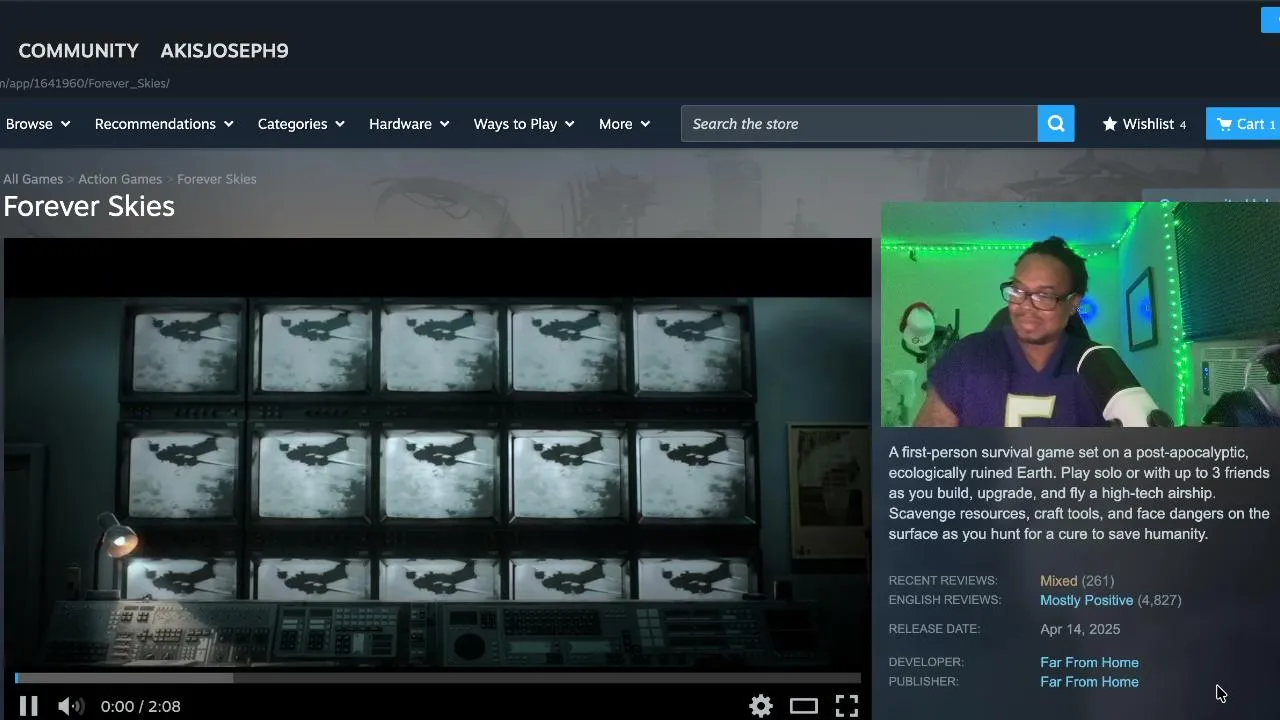Open the shopping Cart
This screenshot has width=1280, height=720.
(1243, 124)
